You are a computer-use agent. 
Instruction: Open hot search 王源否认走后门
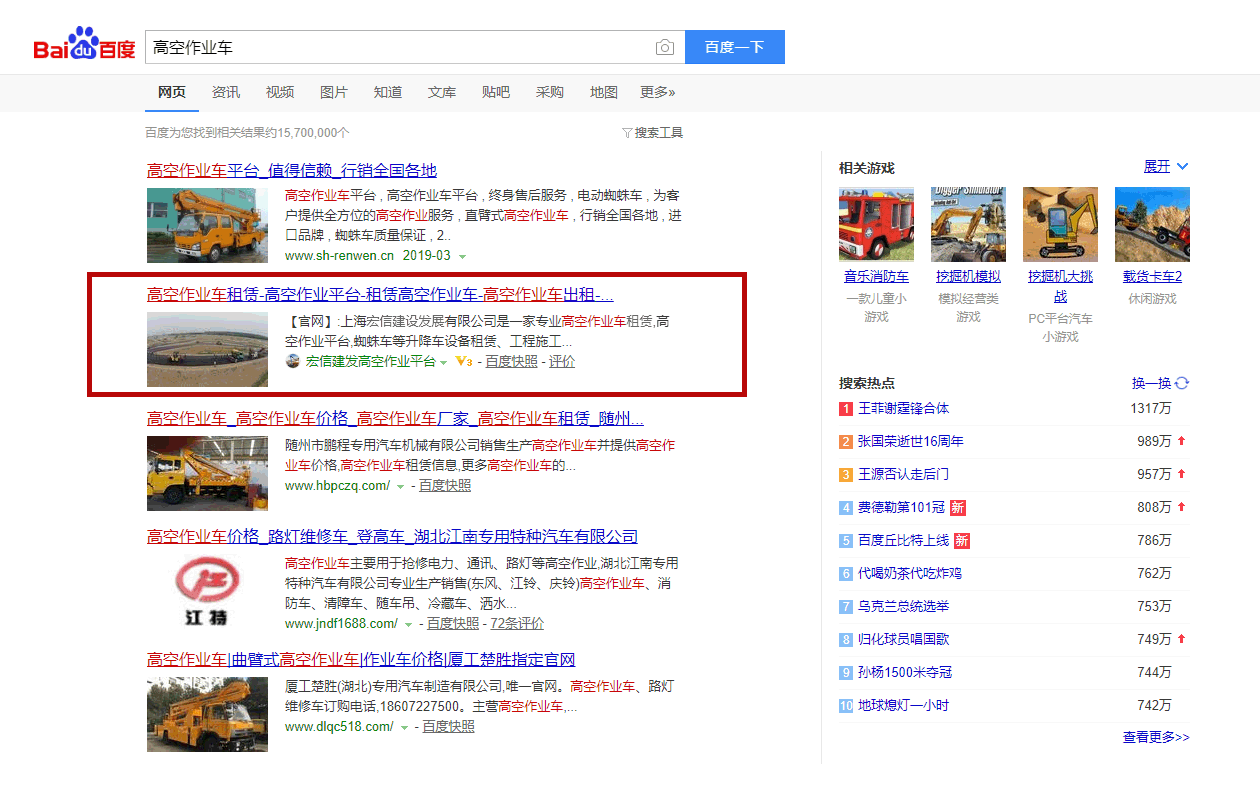(x=904, y=474)
